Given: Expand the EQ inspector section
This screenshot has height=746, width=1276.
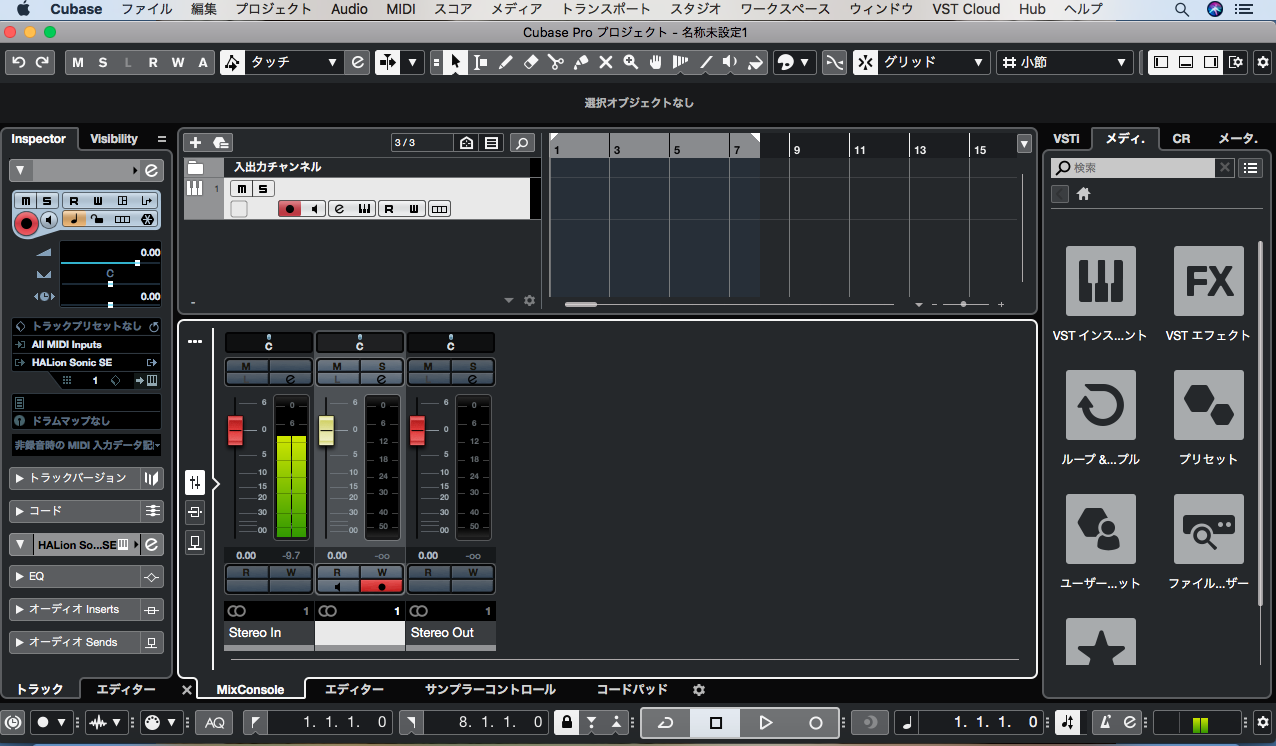Looking at the screenshot, I should click(74, 577).
